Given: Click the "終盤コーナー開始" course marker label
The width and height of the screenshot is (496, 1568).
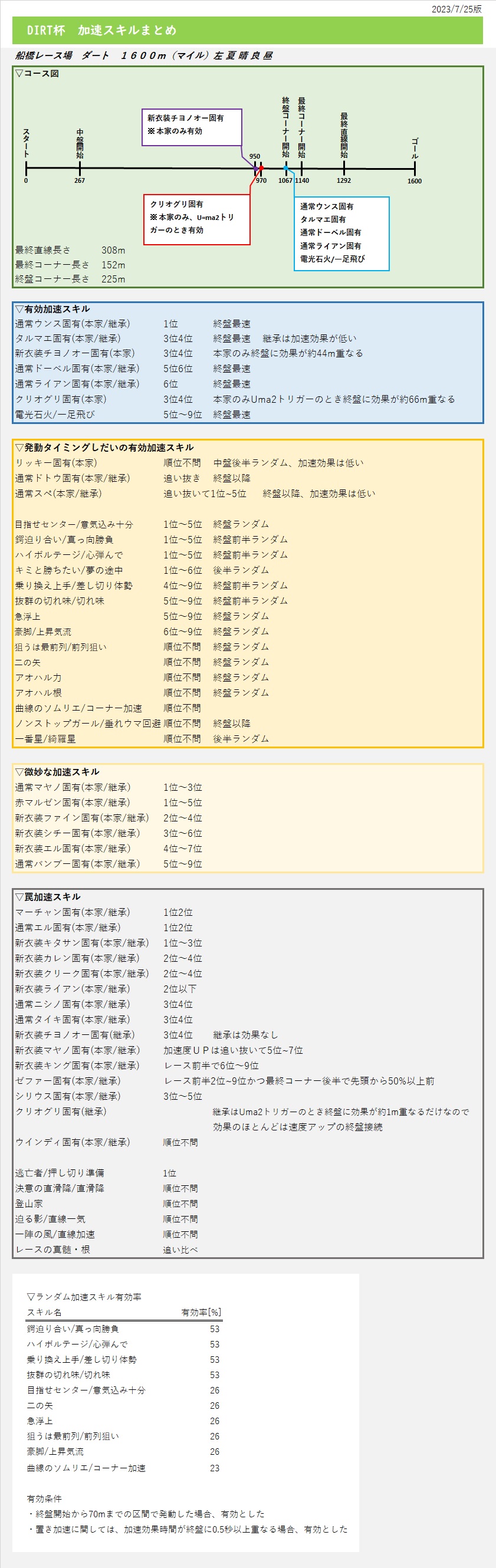Looking at the screenshot, I should (x=285, y=127).
